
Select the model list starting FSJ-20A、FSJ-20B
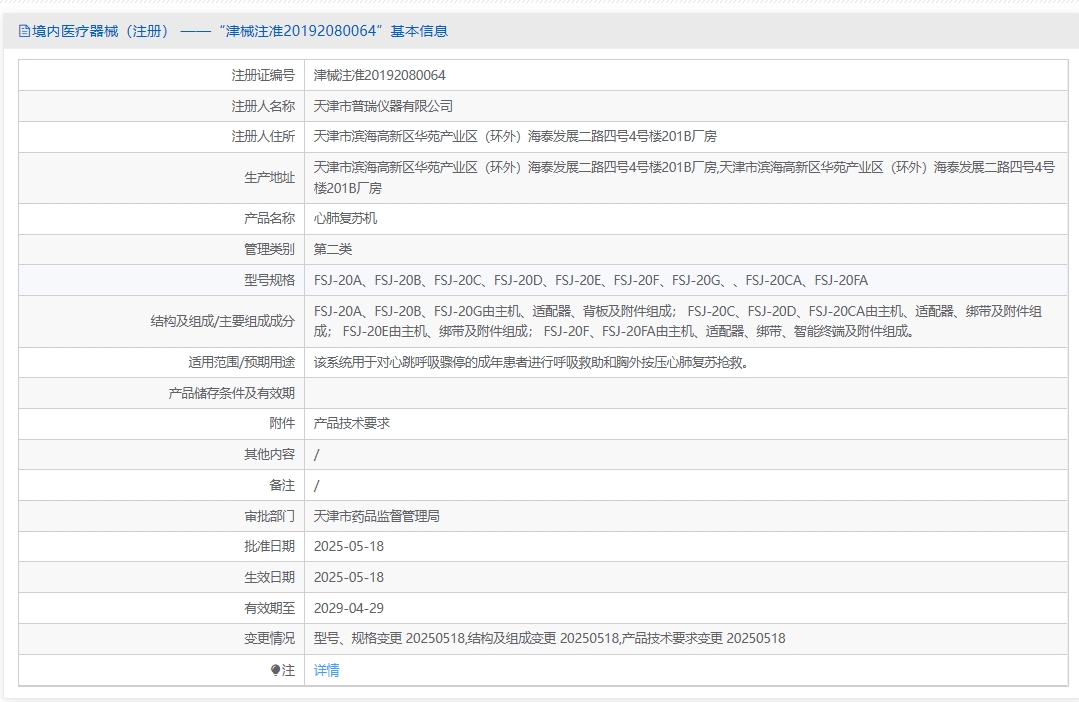click(591, 280)
